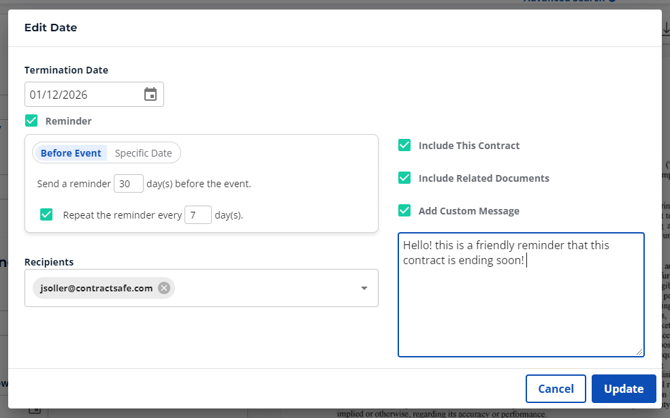Remove jsoller@contractsafe.com recipient chip
670x418 pixels.
[164, 288]
